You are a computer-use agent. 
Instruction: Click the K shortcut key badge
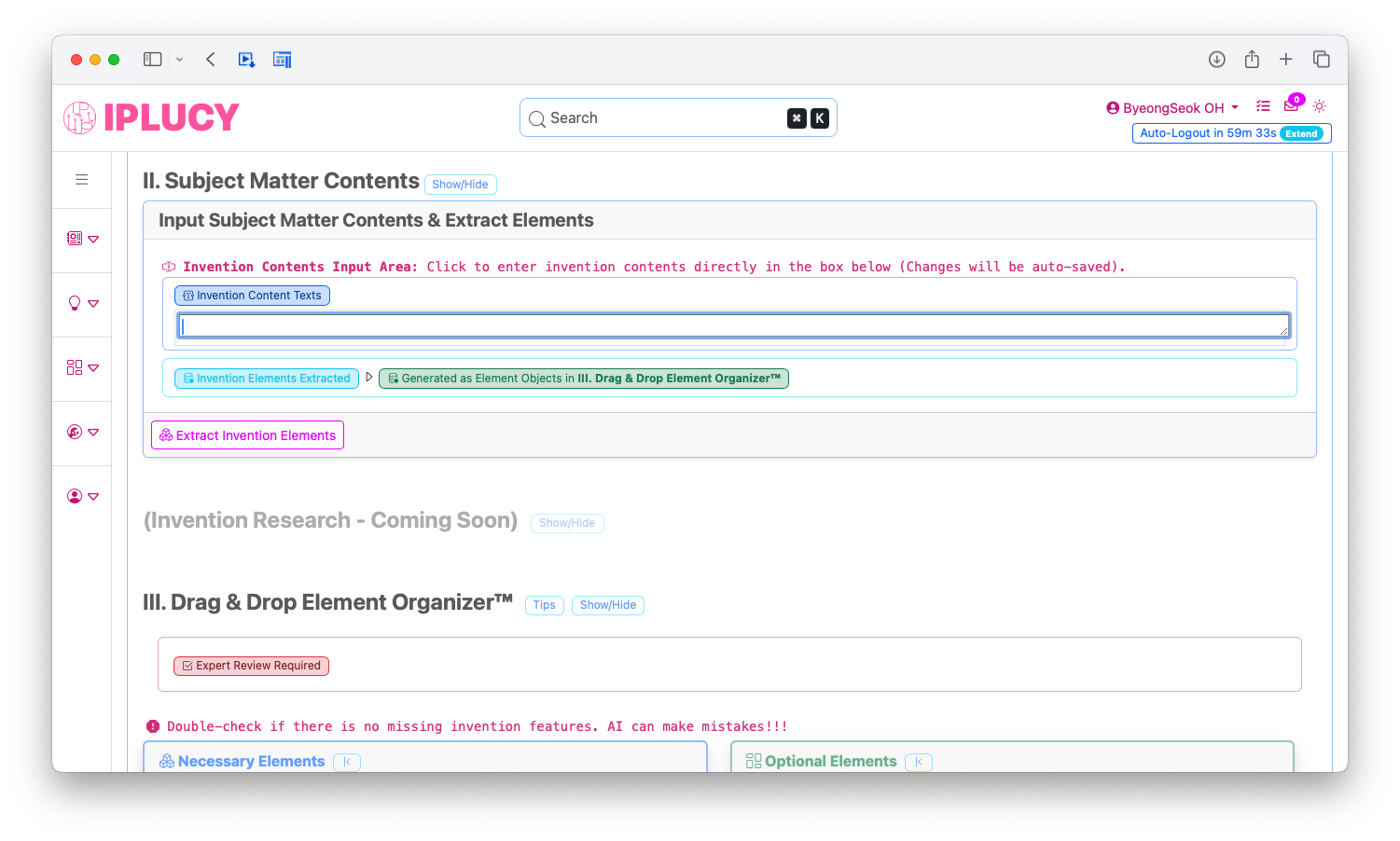point(819,118)
